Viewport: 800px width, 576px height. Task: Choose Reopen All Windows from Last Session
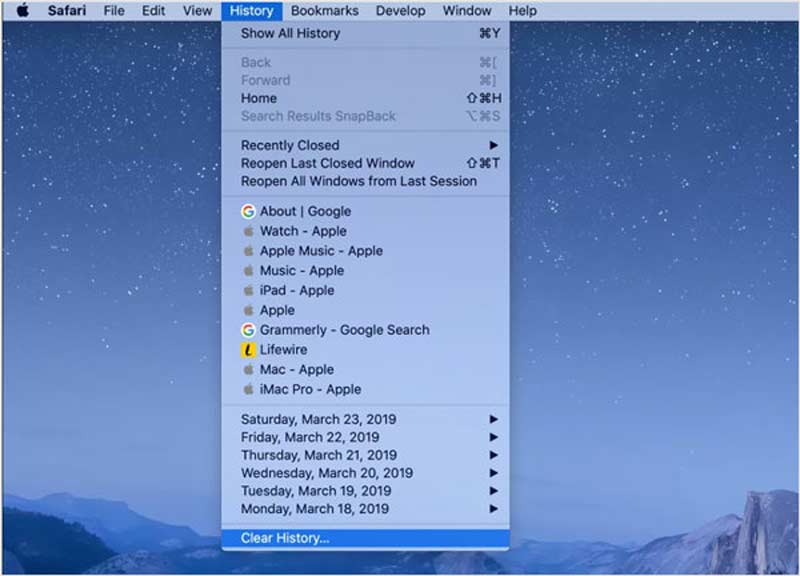point(365,181)
